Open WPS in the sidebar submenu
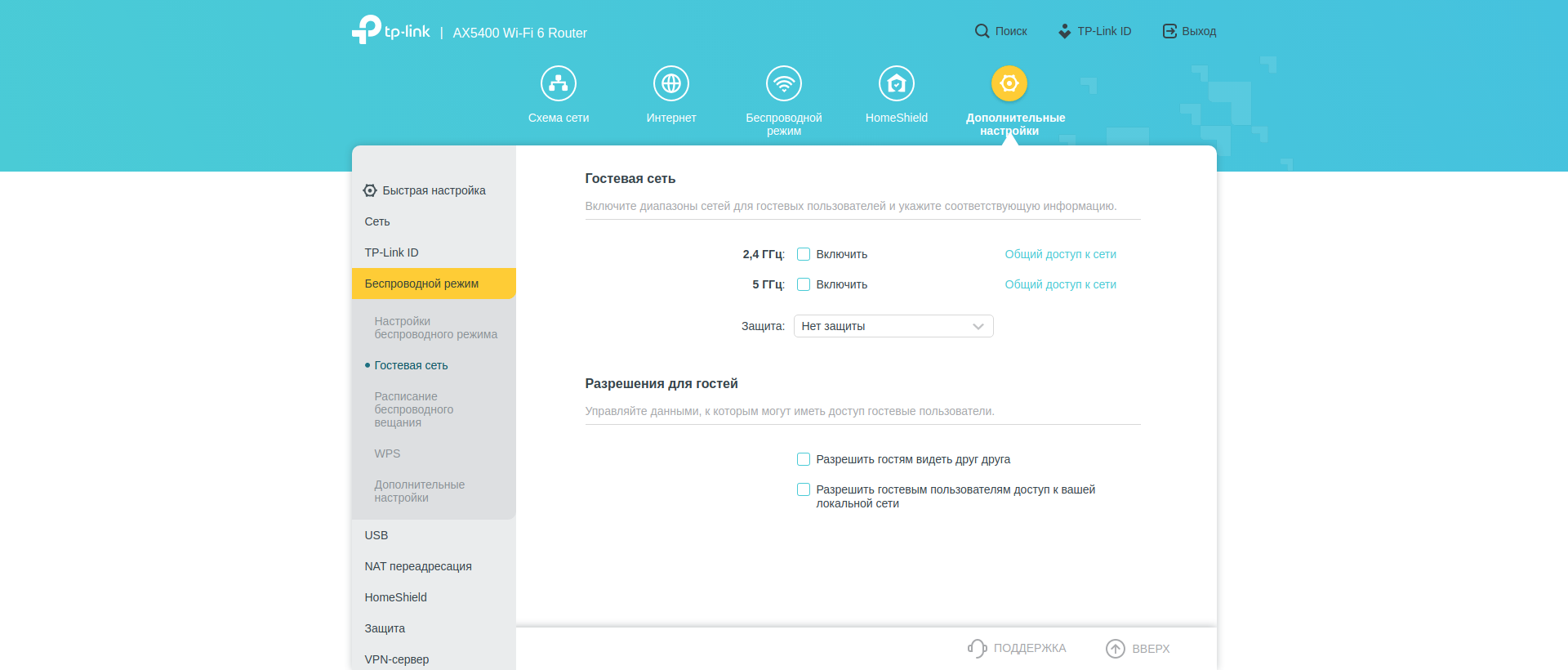This screenshot has width=1568, height=670. (387, 453)
